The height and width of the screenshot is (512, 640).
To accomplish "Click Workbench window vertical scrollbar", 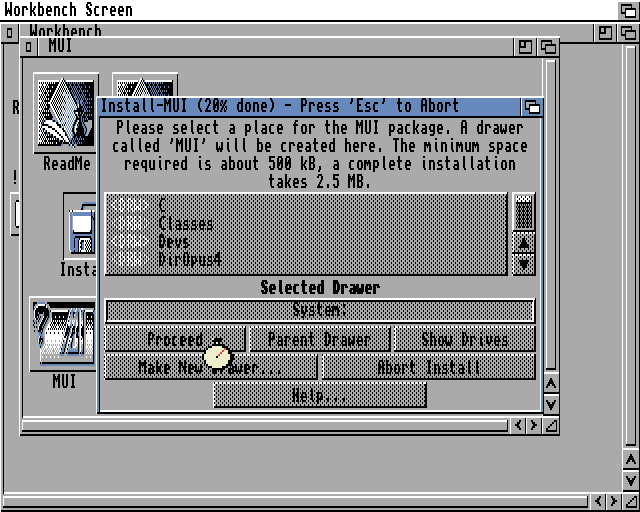I will [631, 245].
